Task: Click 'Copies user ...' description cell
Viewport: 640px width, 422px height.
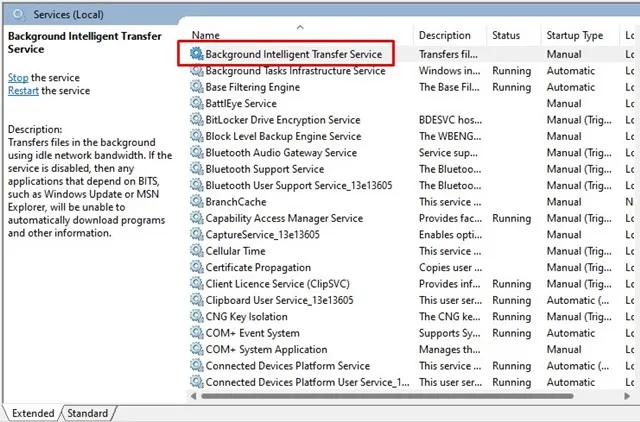Action: (450, 267)
